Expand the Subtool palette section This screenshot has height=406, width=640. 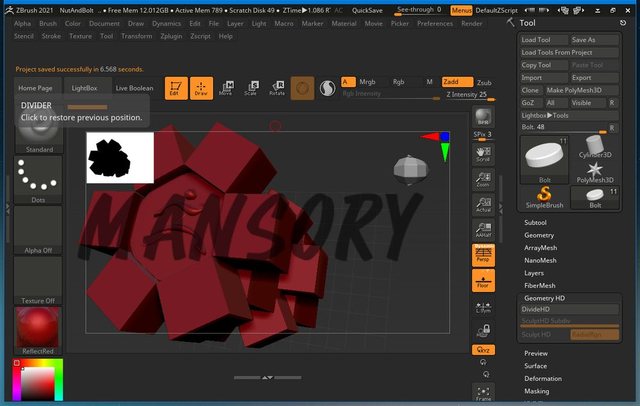tap(536, 222)
